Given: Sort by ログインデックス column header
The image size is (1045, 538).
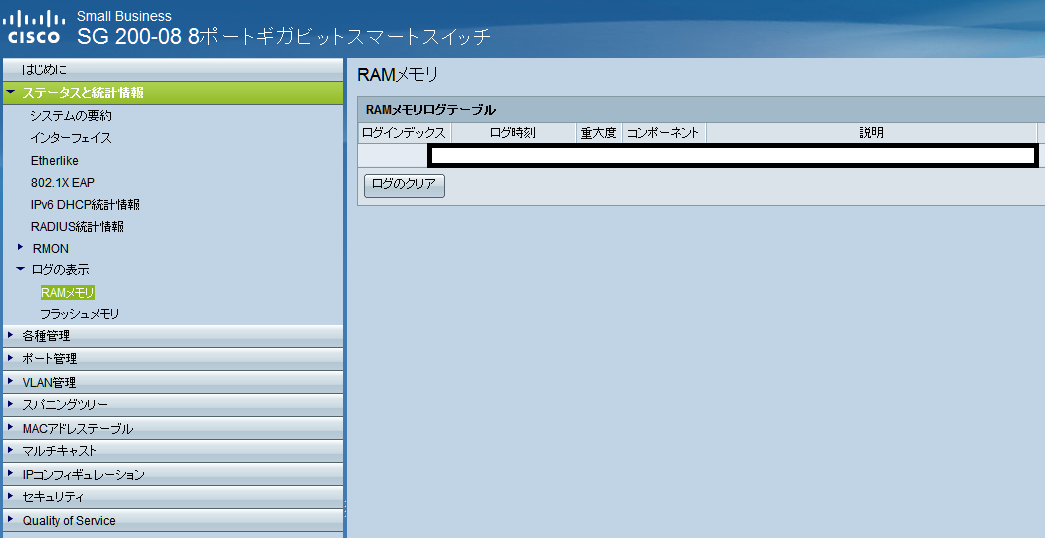Looking at the screenshot, I should pos(404,133).
